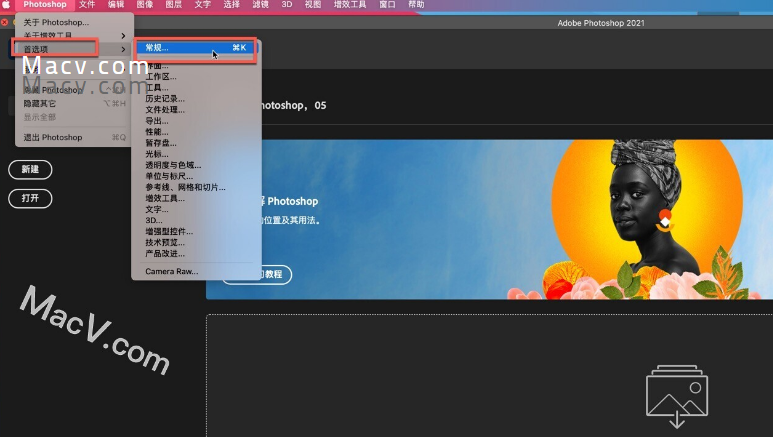Open the Apple menu icon
This screenshot has height=437, width=773.
click(x=6, y=4)
